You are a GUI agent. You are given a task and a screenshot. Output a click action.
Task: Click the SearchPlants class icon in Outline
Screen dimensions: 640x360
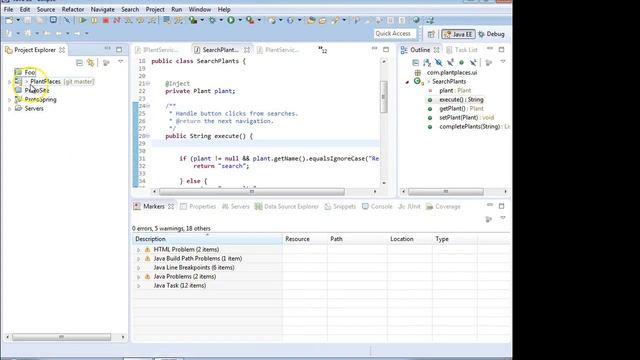coord(418,81)
